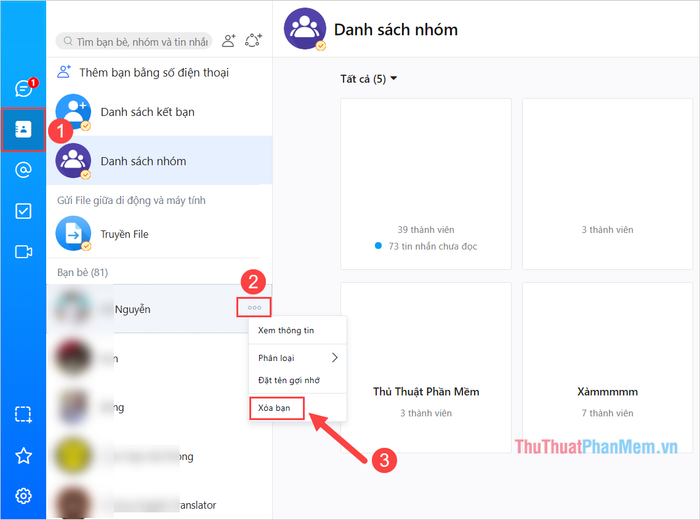Open the starred favorites icon

coord(23,456)
